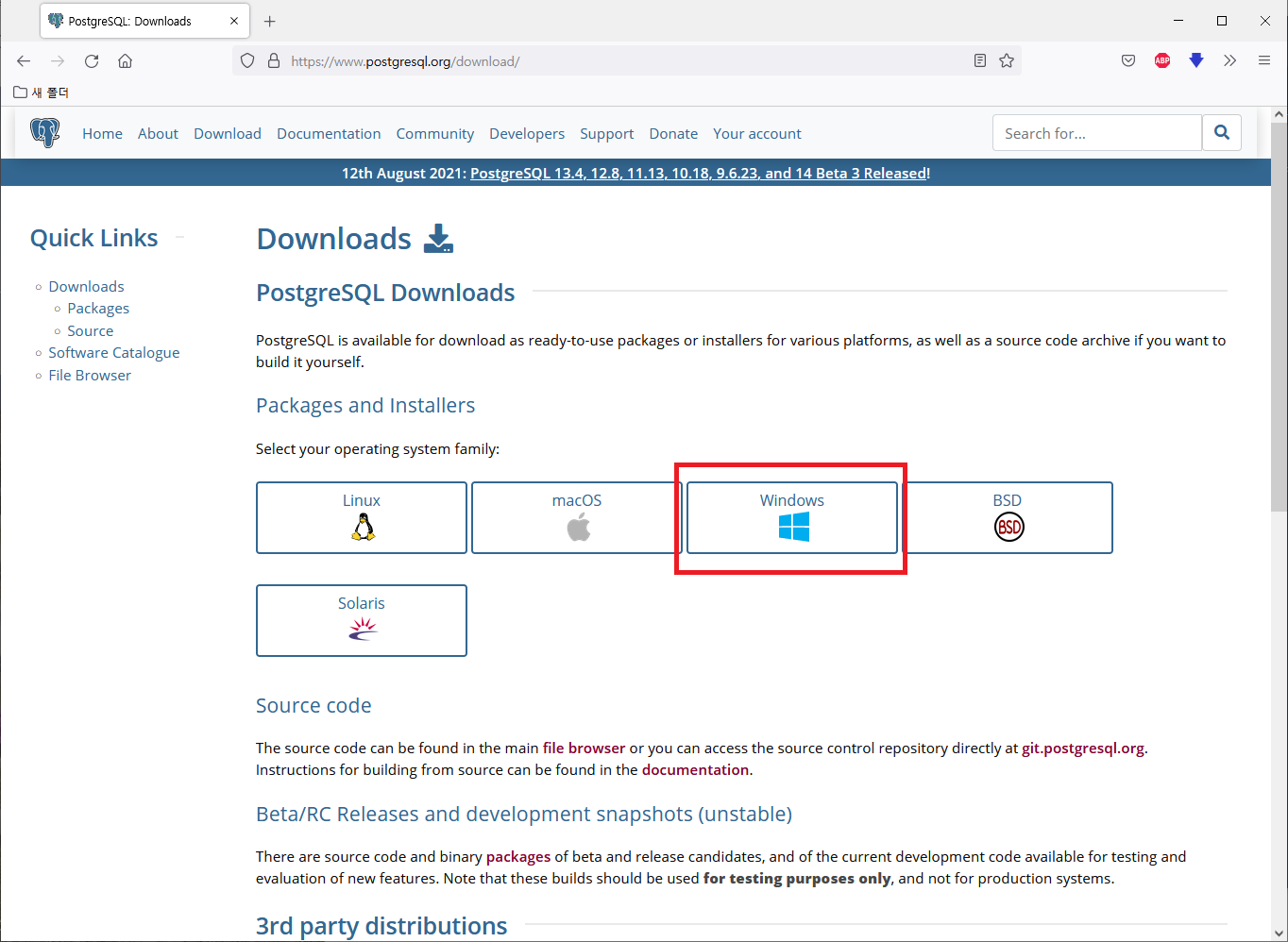Click the Solaris sunburst icon

364,629
